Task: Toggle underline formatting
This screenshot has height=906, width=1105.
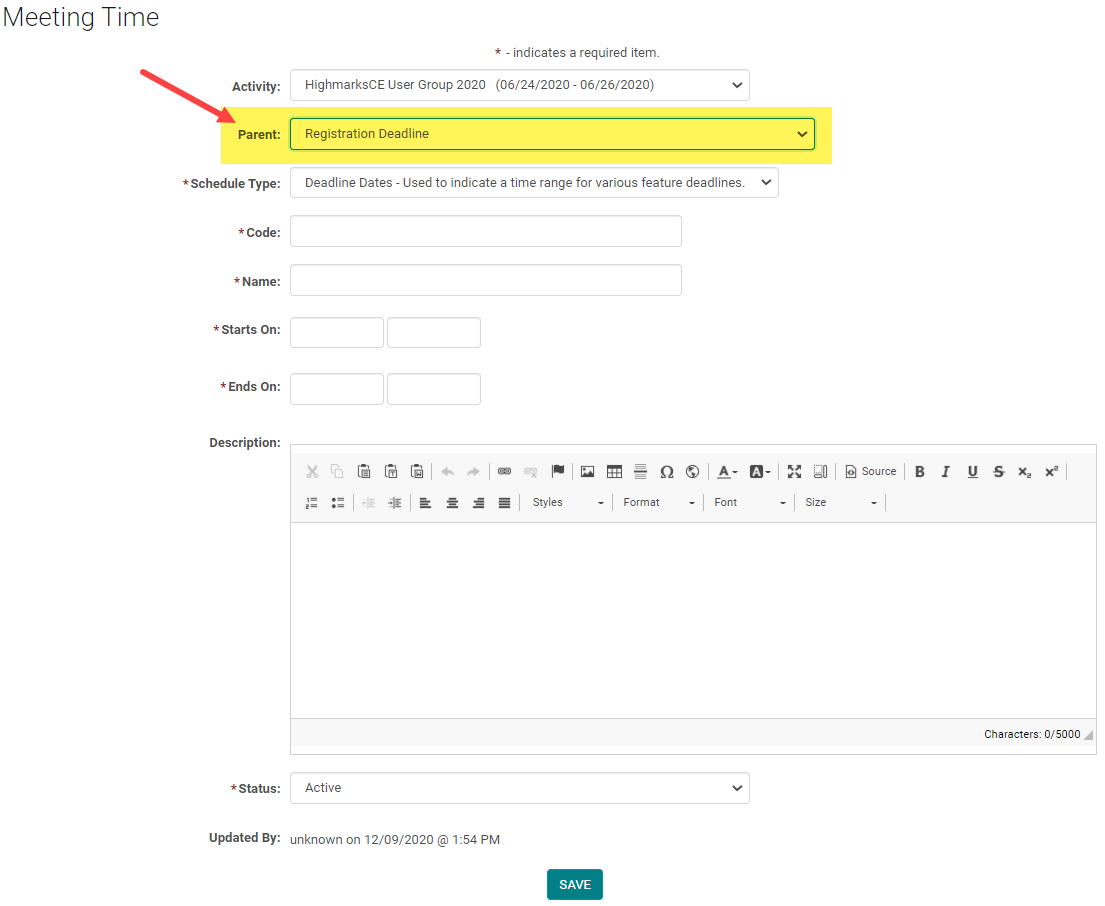Action: click(972, 472)
